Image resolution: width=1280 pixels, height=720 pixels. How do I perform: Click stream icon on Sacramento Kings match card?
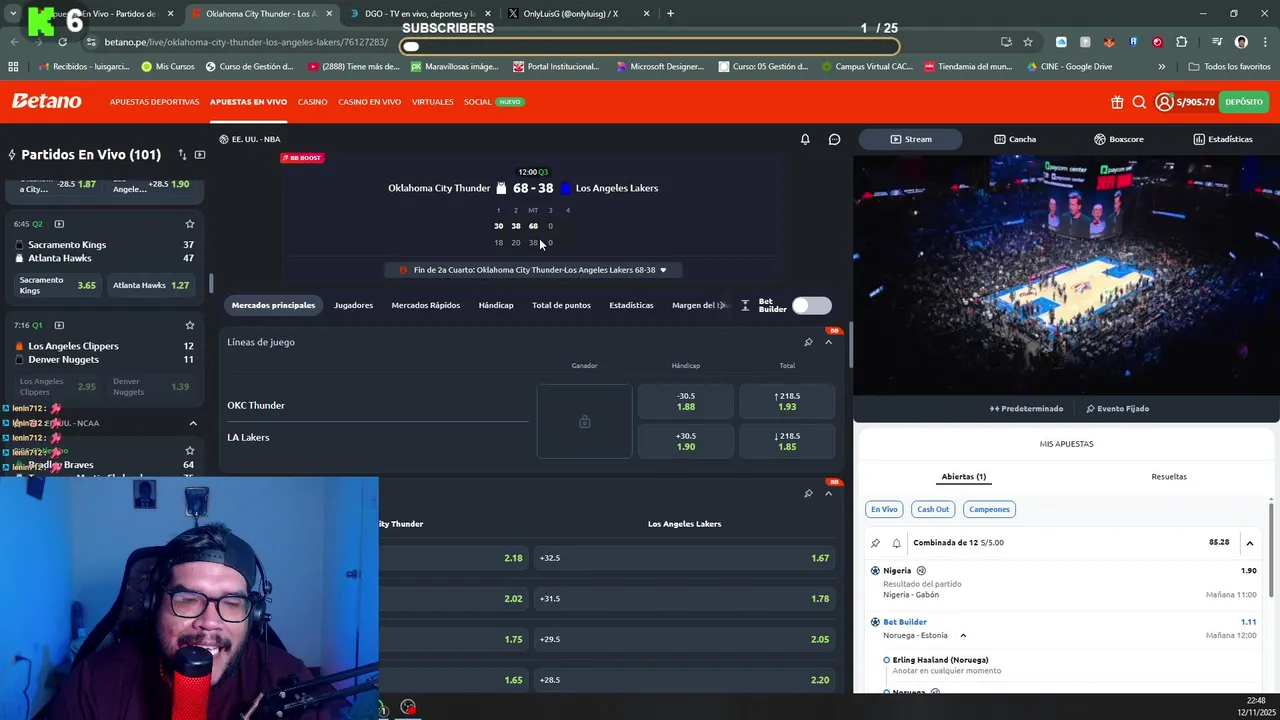pos(59,224)
